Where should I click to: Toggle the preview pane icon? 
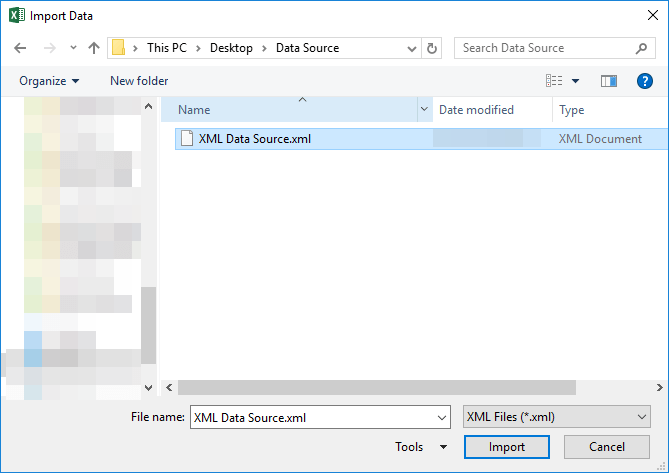pyautogui.click(x=608, y=81)
